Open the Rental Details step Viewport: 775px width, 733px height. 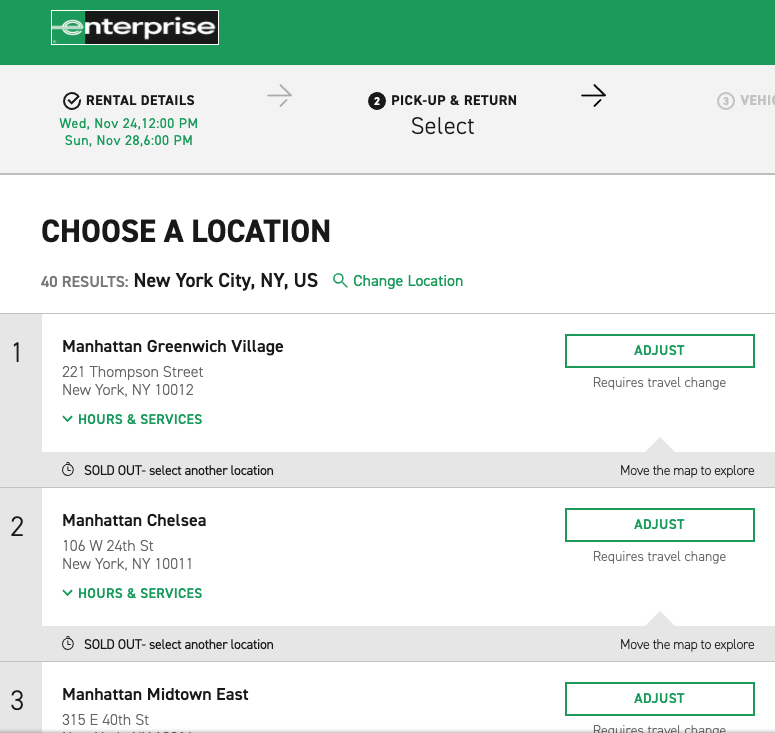point(139,100)
